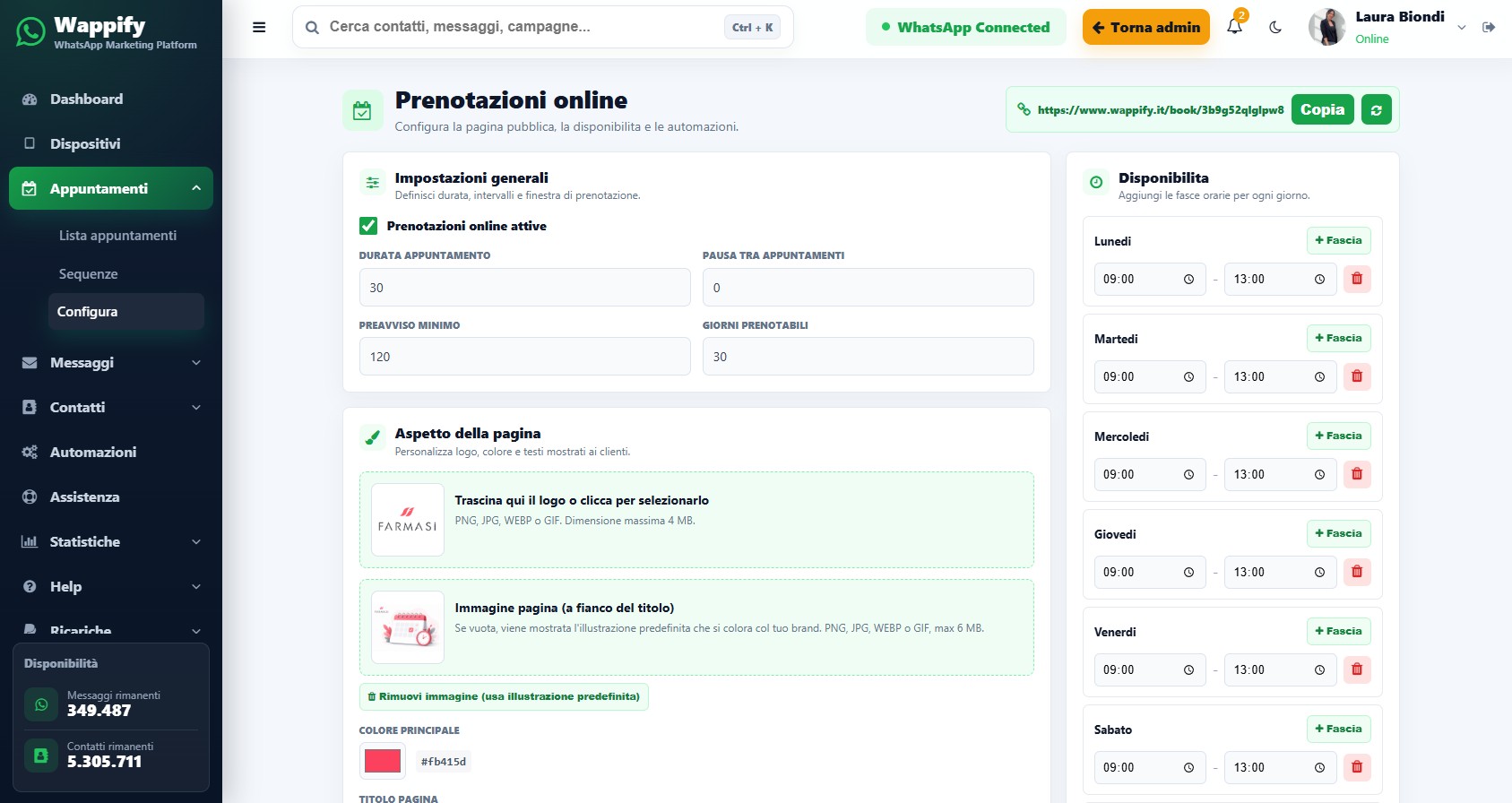Delete Sabato time slot
Screen dimensions: 1512x803
[x=1357, y=767]
